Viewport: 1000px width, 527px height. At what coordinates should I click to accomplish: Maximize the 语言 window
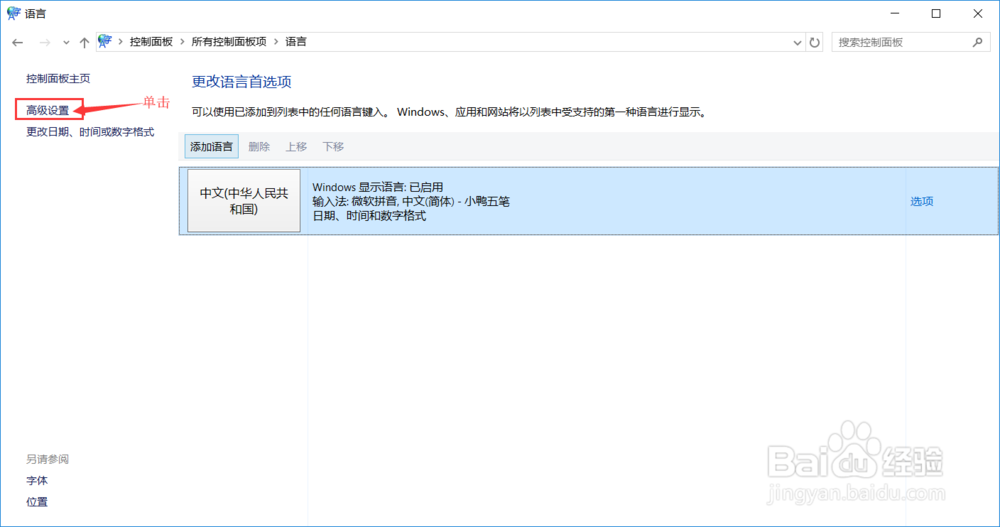click(x=936, y=13)
